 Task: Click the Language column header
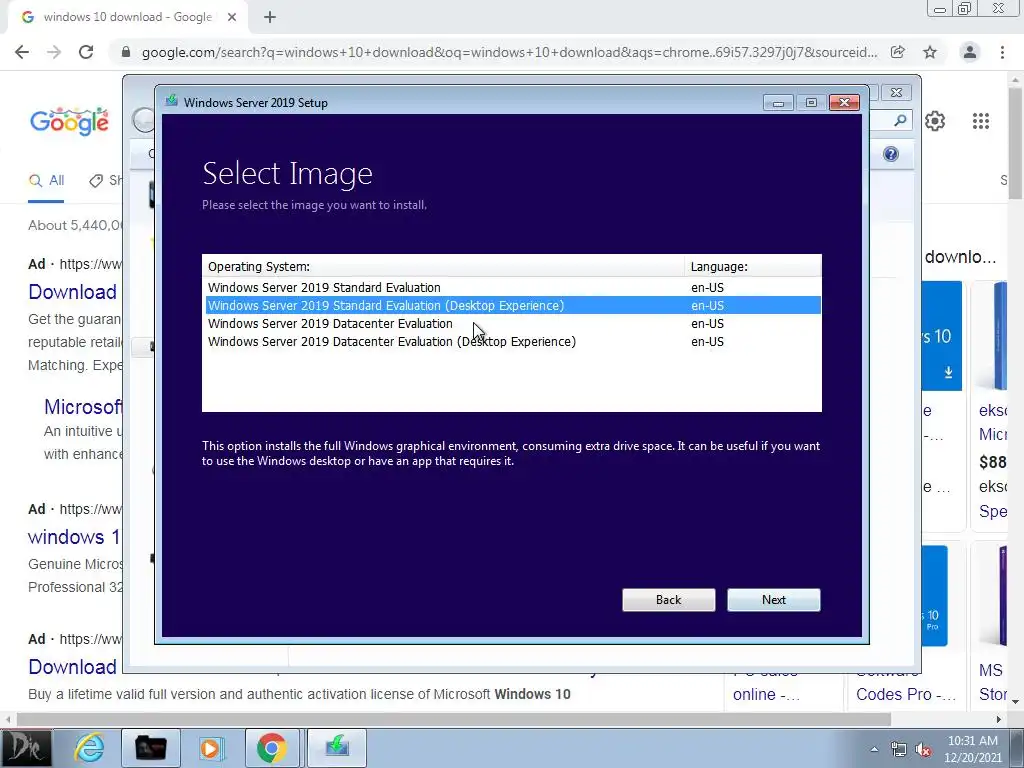[x=752, y=266]
